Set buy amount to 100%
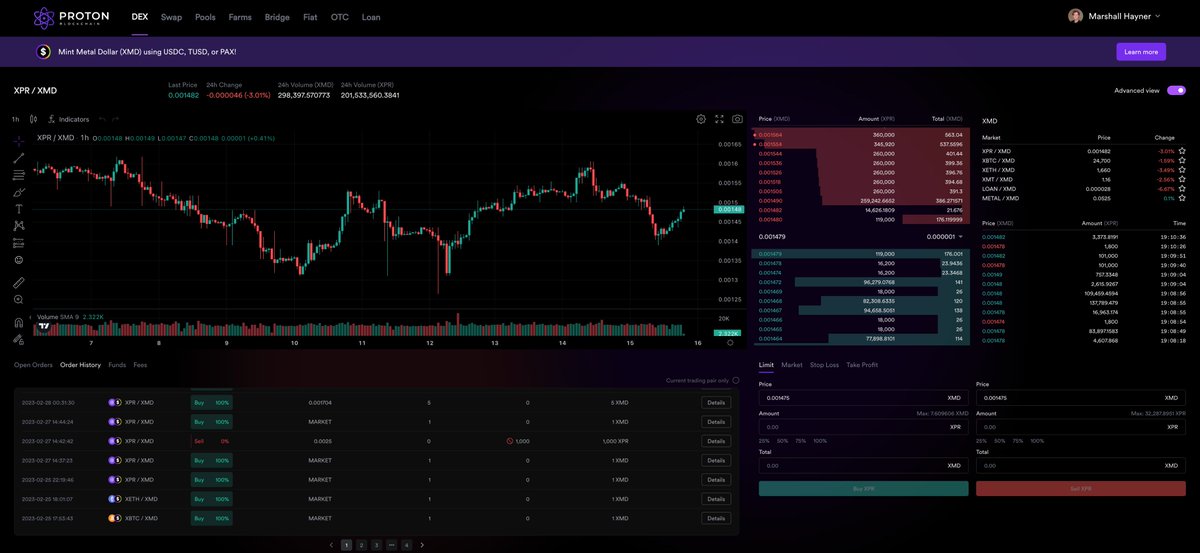Image resolution: width=1200 pixels, height=553 pixels. [820, 441]
